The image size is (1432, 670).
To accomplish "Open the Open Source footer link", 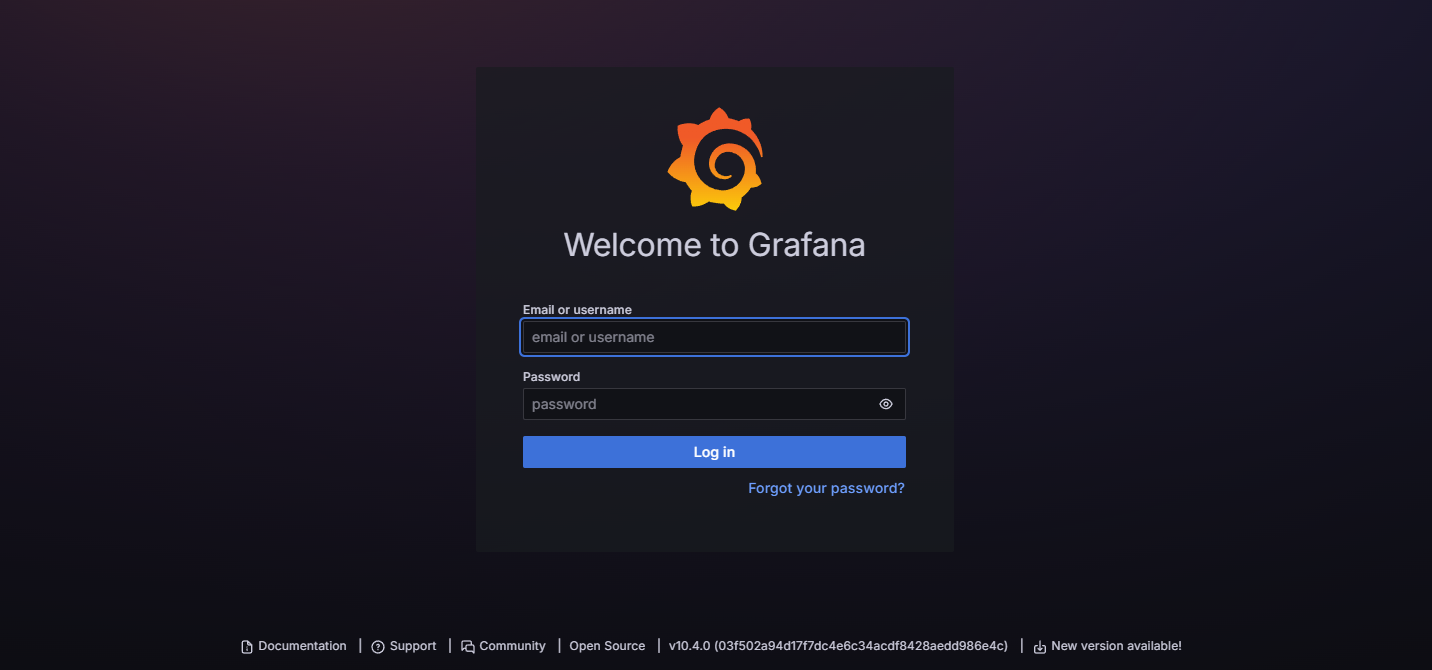I will click(x=607, y=646).
